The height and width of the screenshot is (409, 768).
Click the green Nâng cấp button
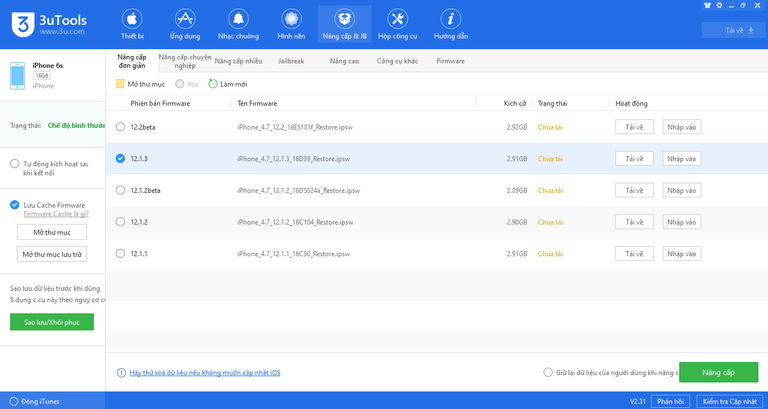(x=718, y=372)
